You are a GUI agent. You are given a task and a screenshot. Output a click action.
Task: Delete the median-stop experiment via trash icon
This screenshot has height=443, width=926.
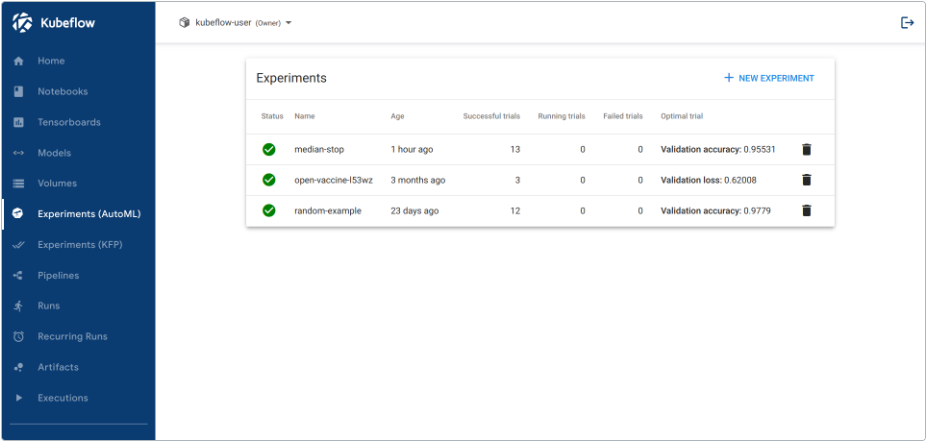[806, 149]
